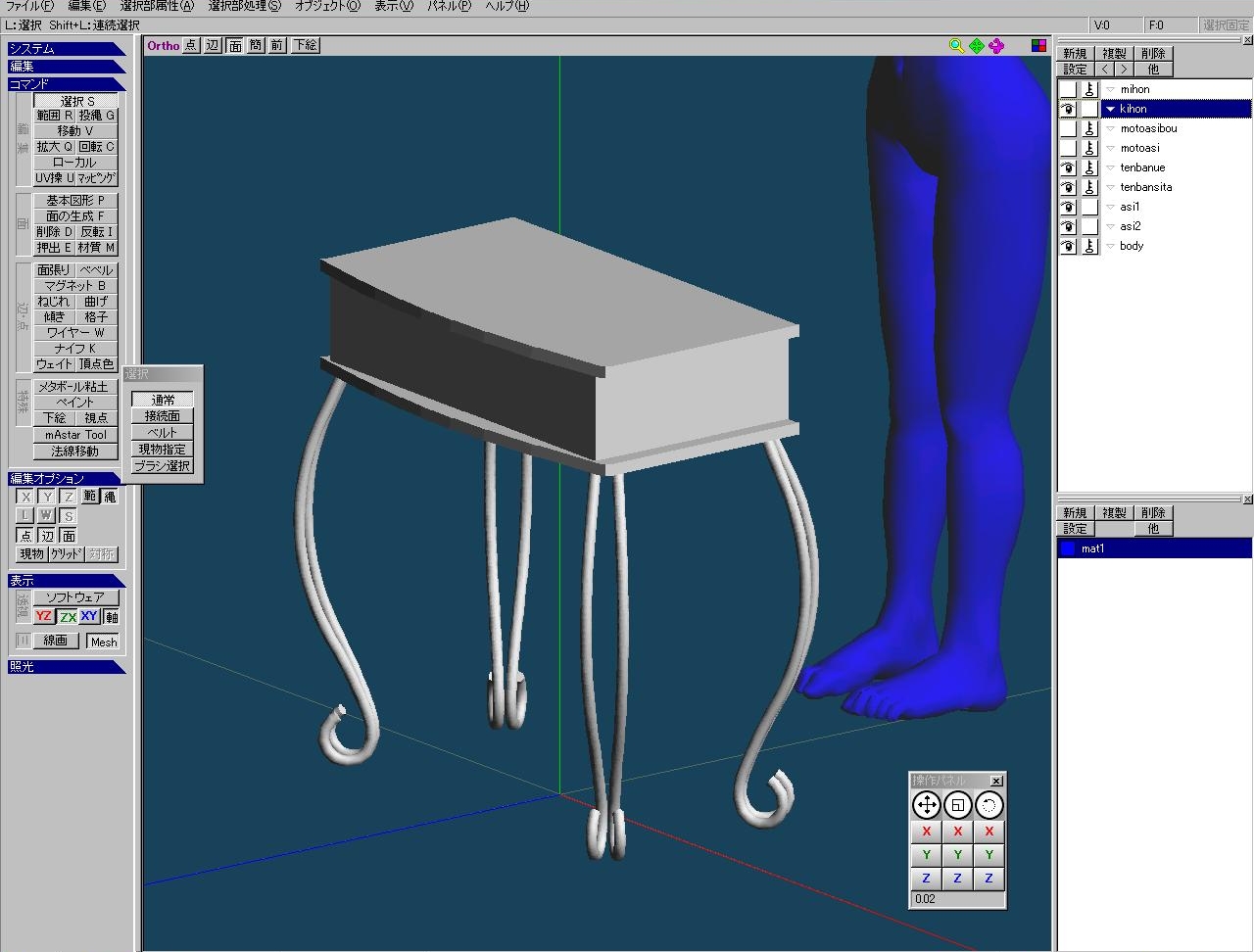Toggle the Mesh display button

coord(103,642)
